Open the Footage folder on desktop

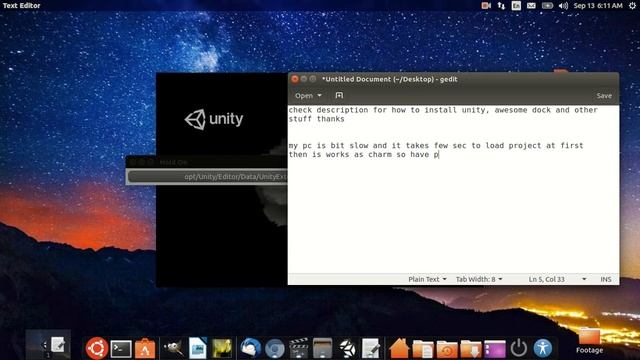589,340
